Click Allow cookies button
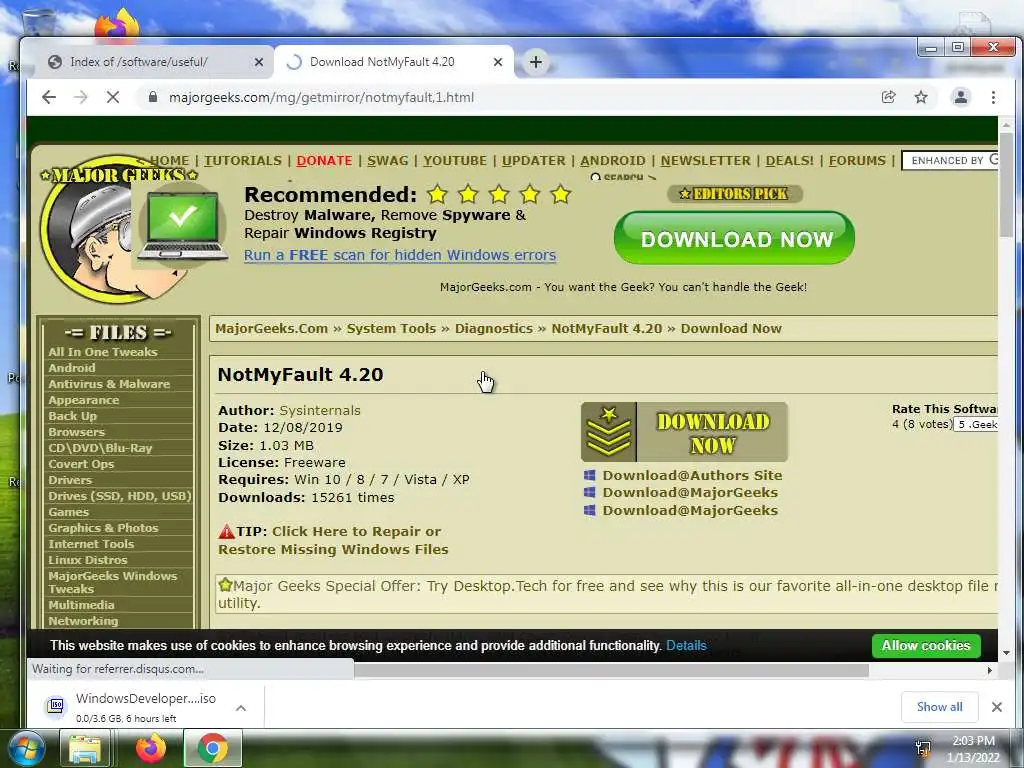The image size is (1024, 768). point(926,646)
